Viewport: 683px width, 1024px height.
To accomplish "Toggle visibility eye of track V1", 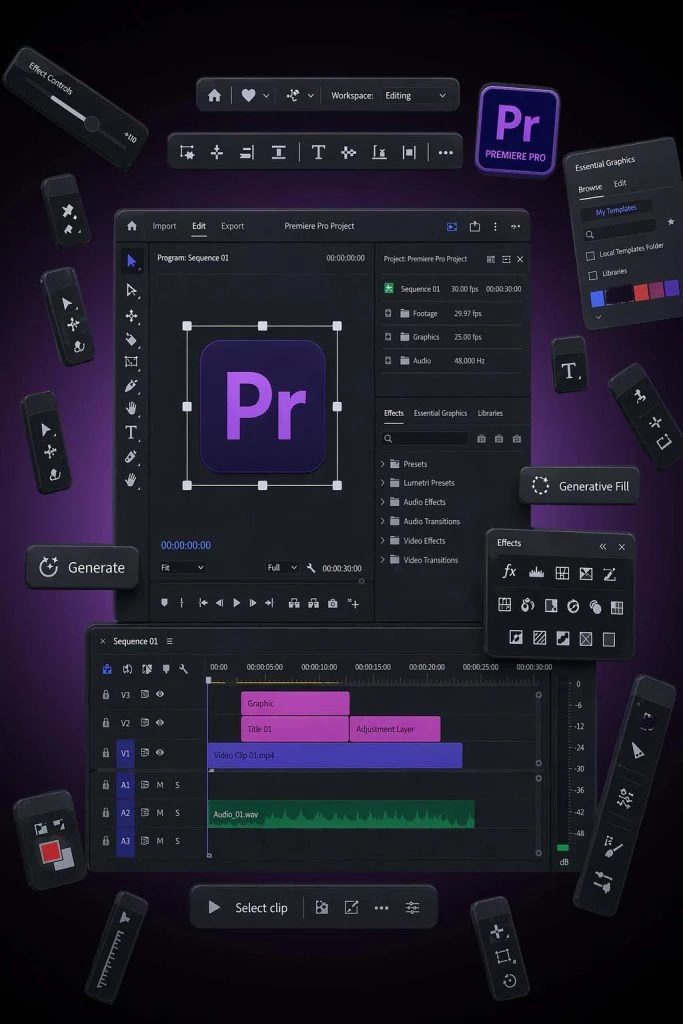I will tap(159, 752).
